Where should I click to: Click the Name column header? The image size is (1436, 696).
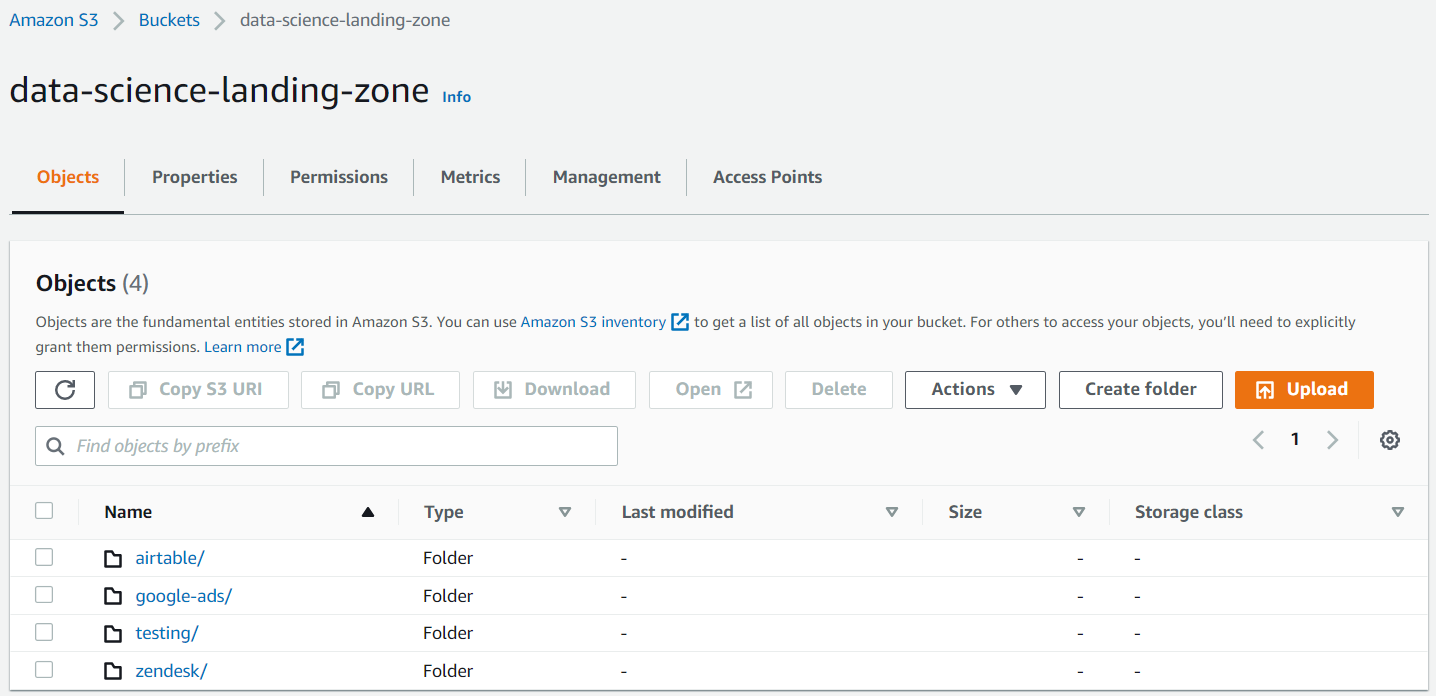click(x=128, y=512)
